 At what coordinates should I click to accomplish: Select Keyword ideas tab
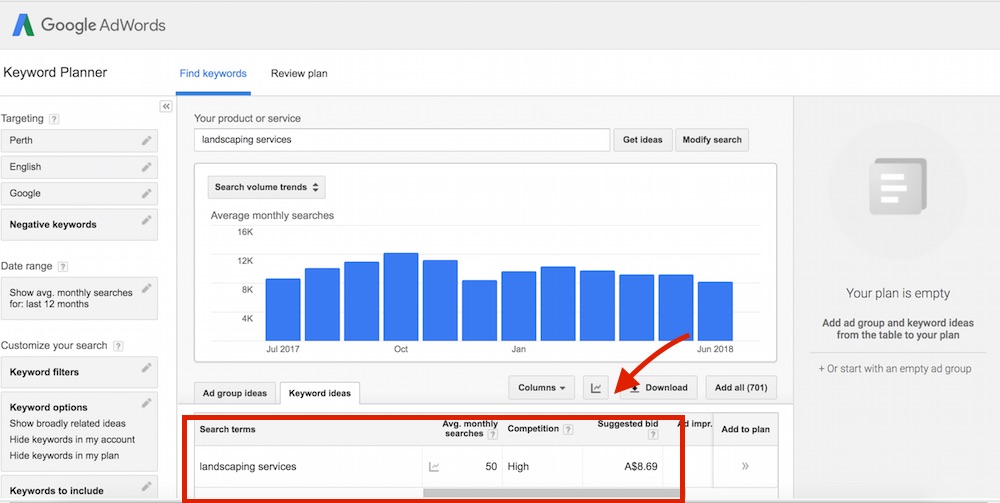click(320, 393)
